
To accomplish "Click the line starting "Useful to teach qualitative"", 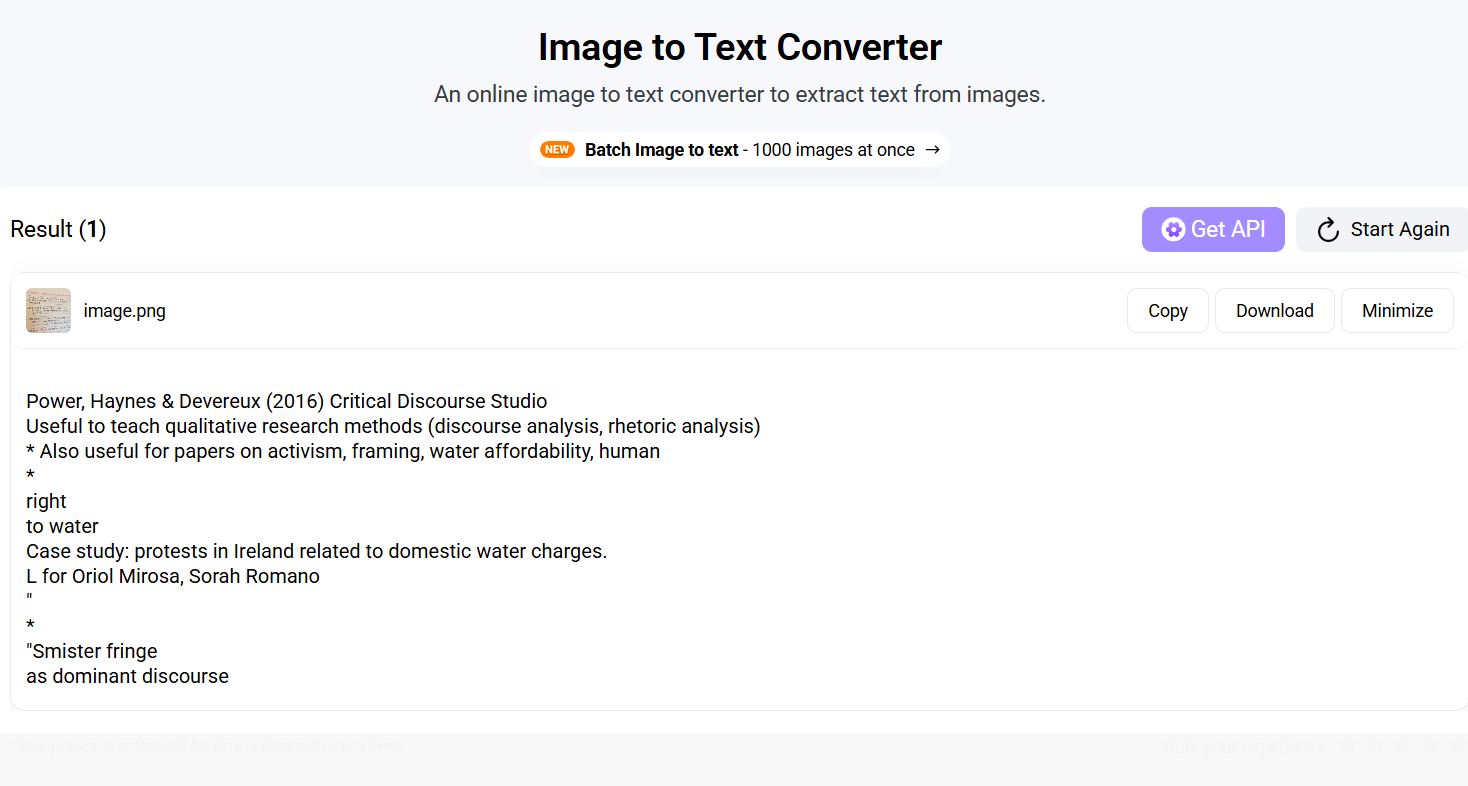I will point(393,426).
